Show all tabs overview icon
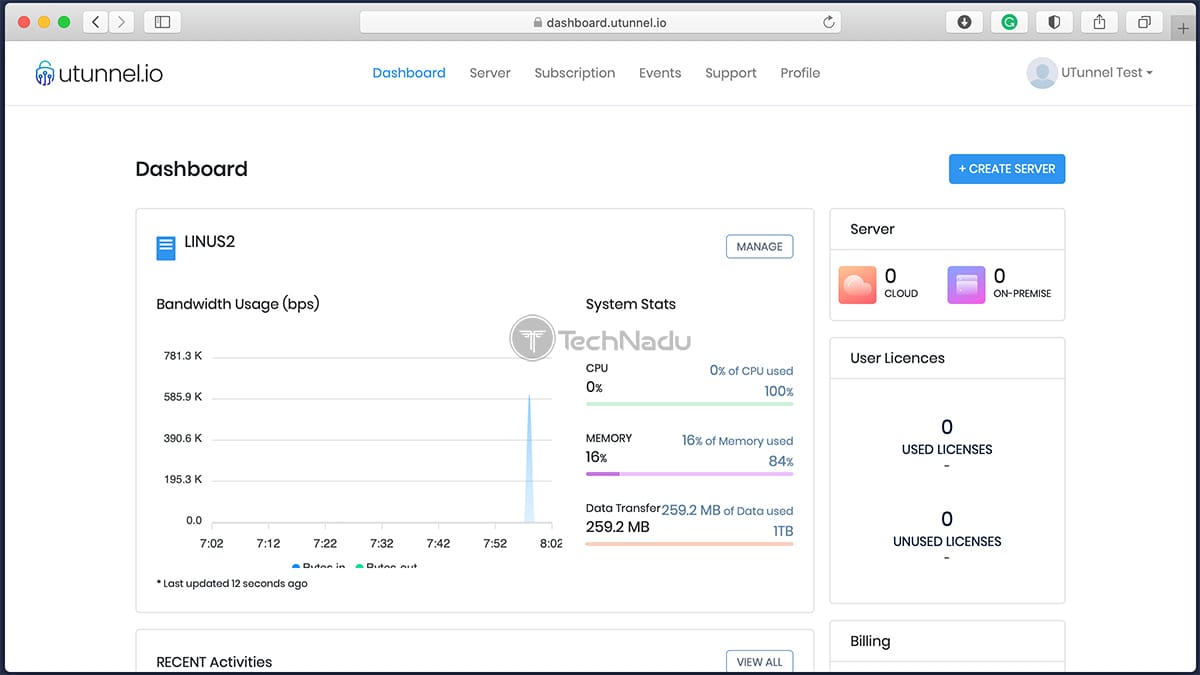This screenshot has height=675, width=1200. click(1144, 22)
